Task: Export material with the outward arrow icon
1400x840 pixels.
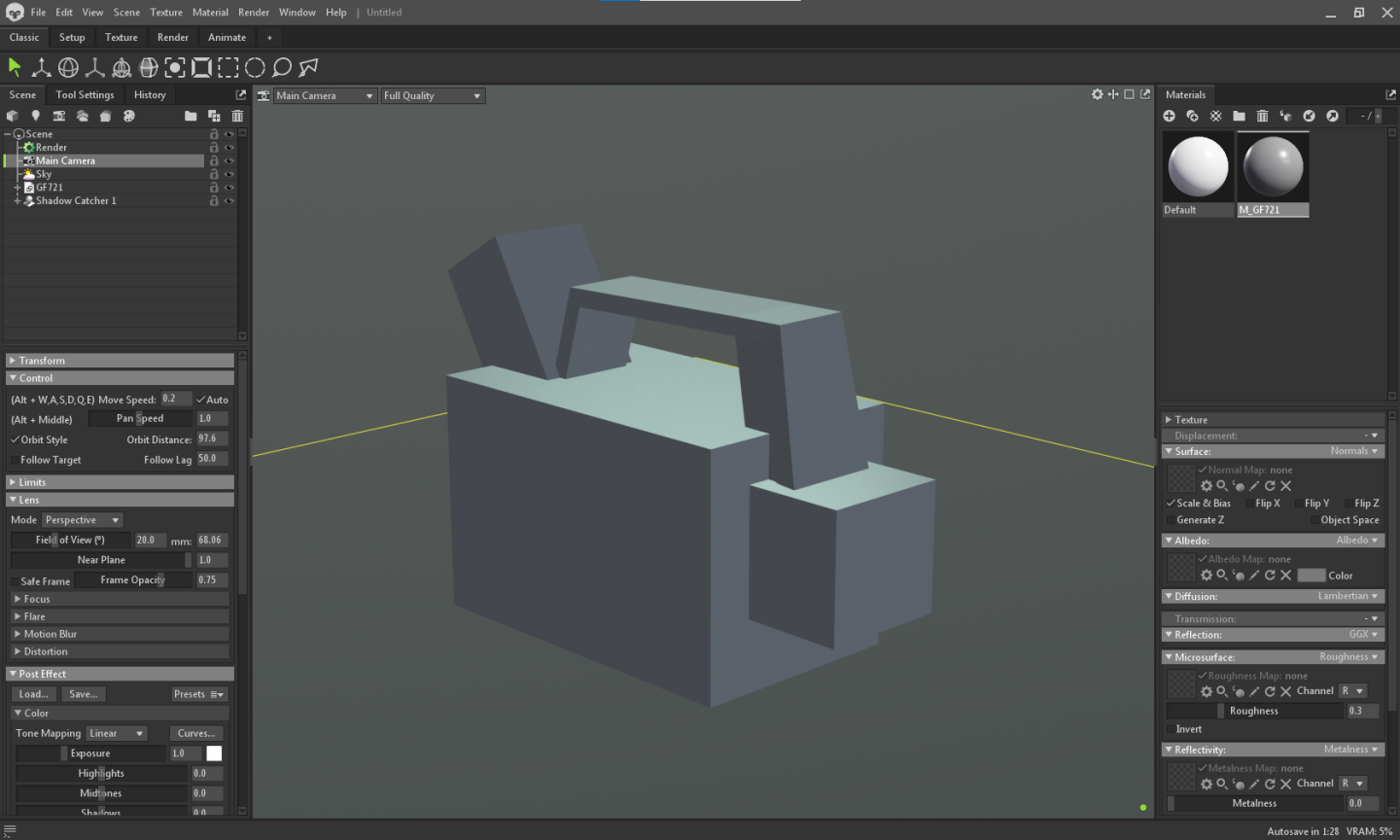Action: tap(1333, 116)
